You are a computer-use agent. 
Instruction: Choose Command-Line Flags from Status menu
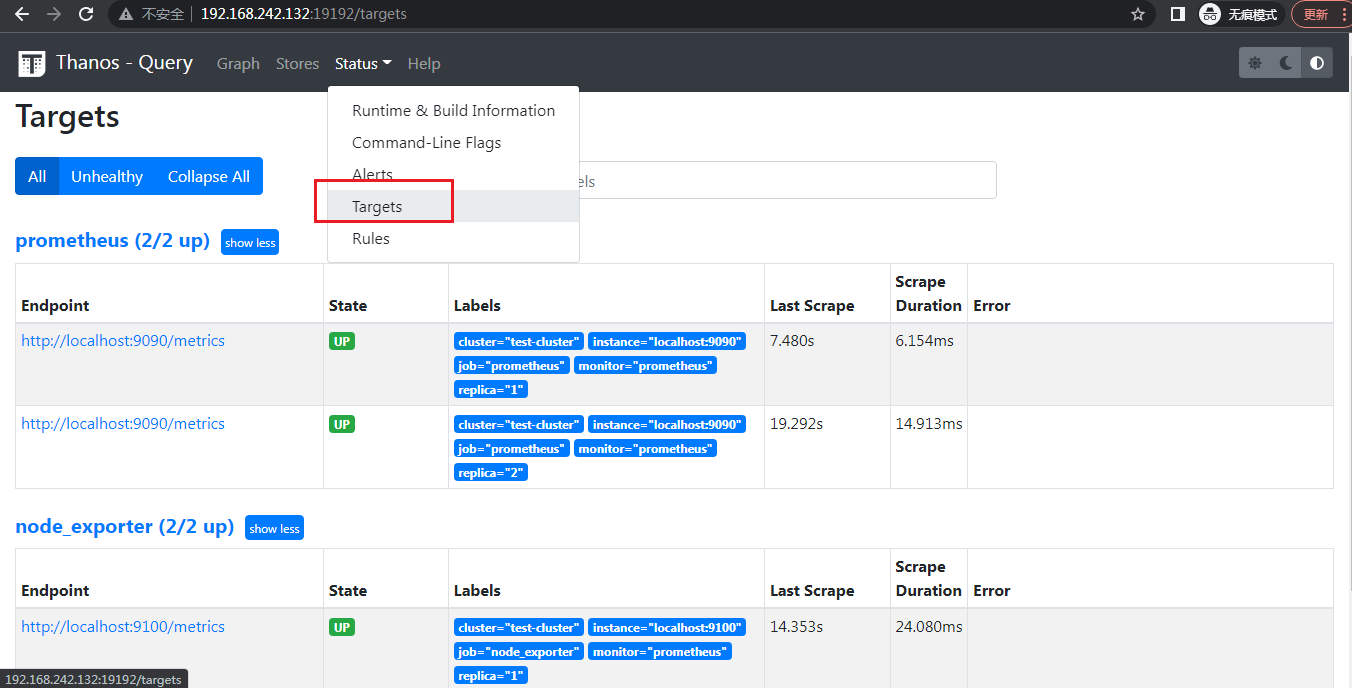(x=426, y=142)
